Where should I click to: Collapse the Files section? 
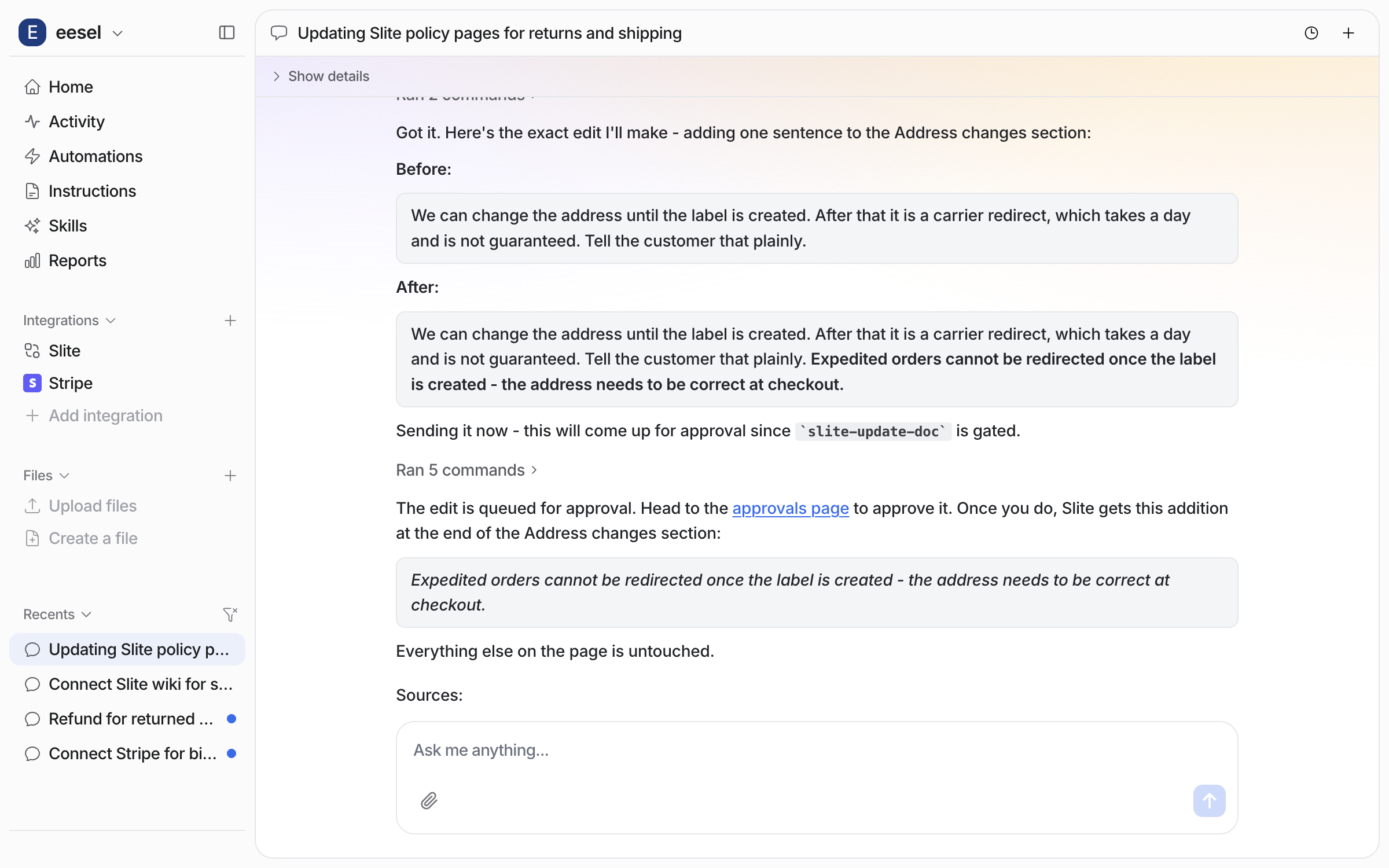(x=46, y=476)
